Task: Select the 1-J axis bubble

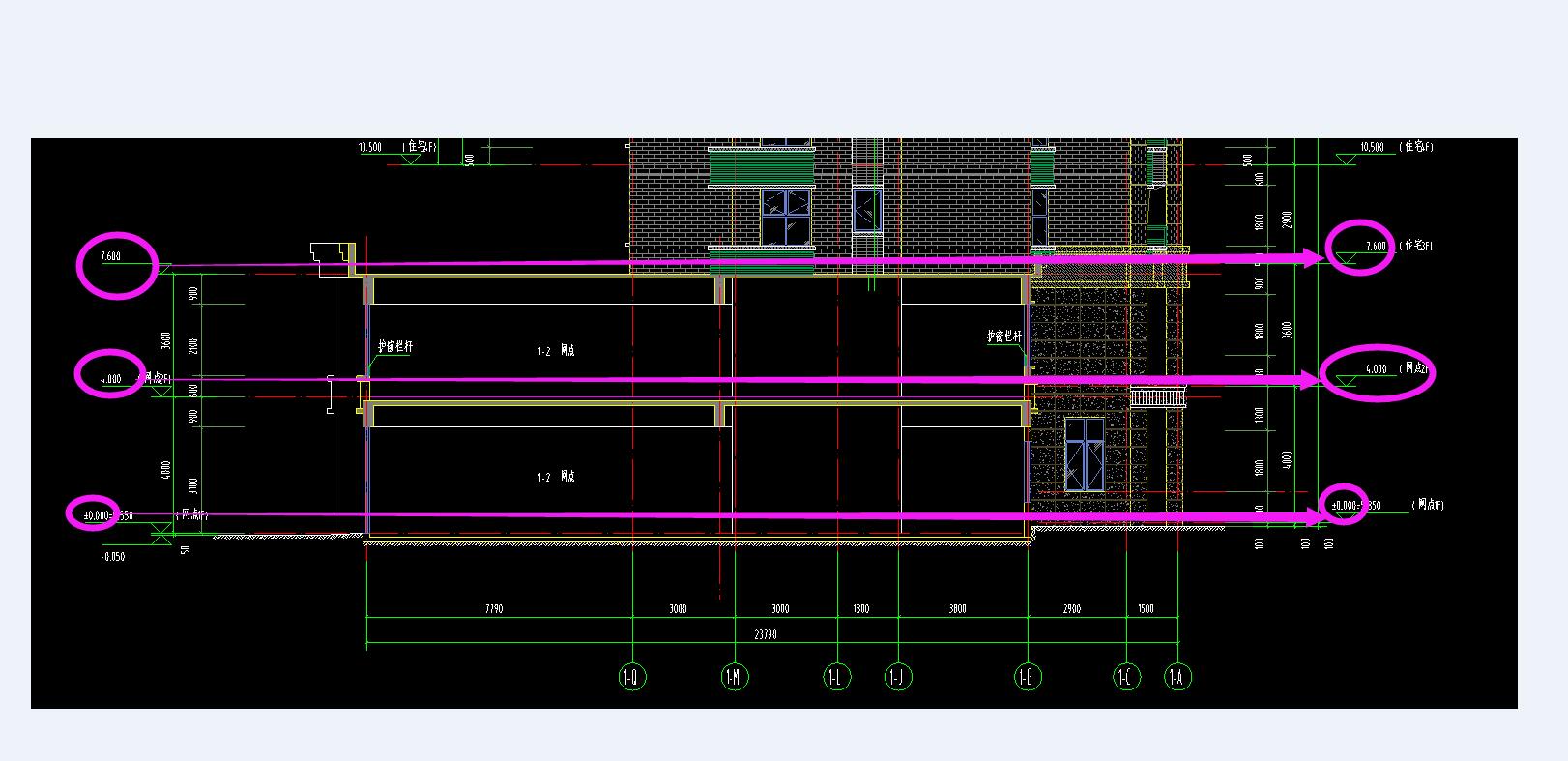Action: click(x=899, y=677)
